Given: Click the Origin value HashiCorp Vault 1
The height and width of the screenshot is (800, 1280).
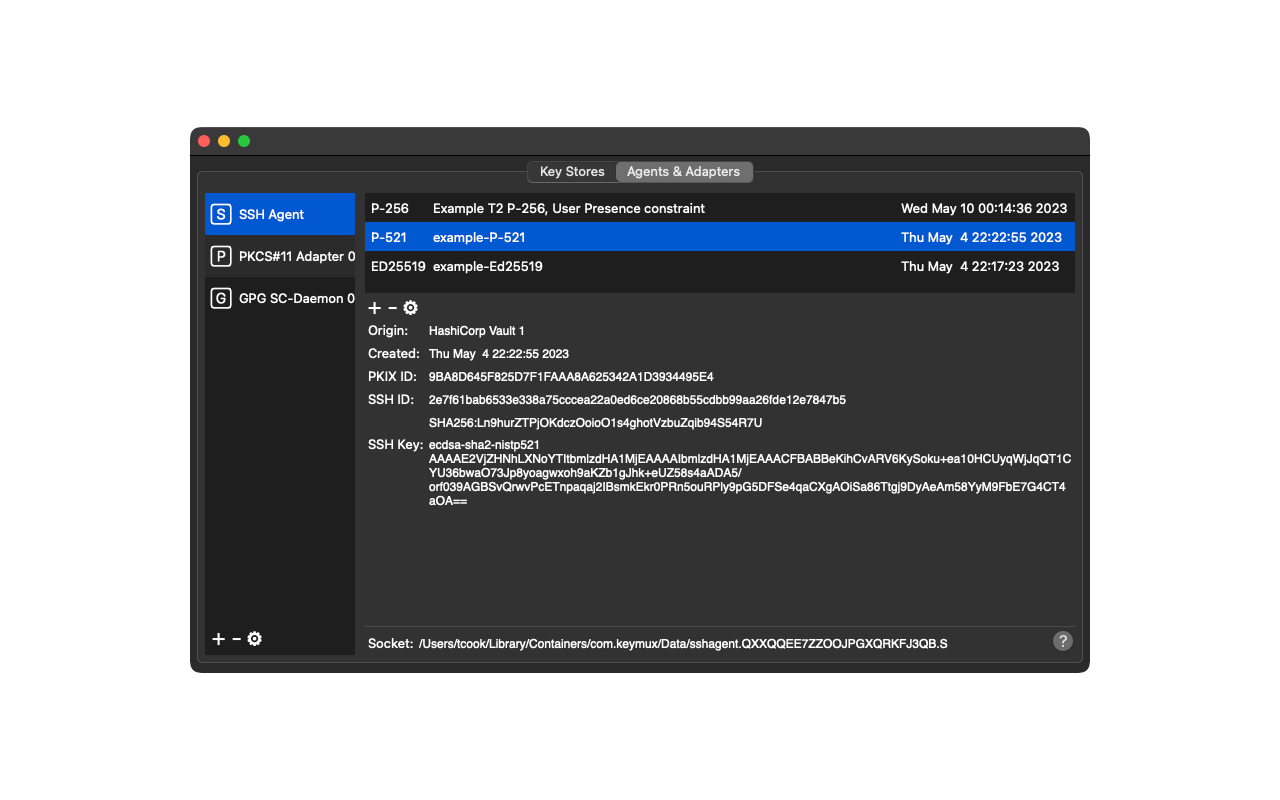Looking at the screenshot, I should [477, 330].
